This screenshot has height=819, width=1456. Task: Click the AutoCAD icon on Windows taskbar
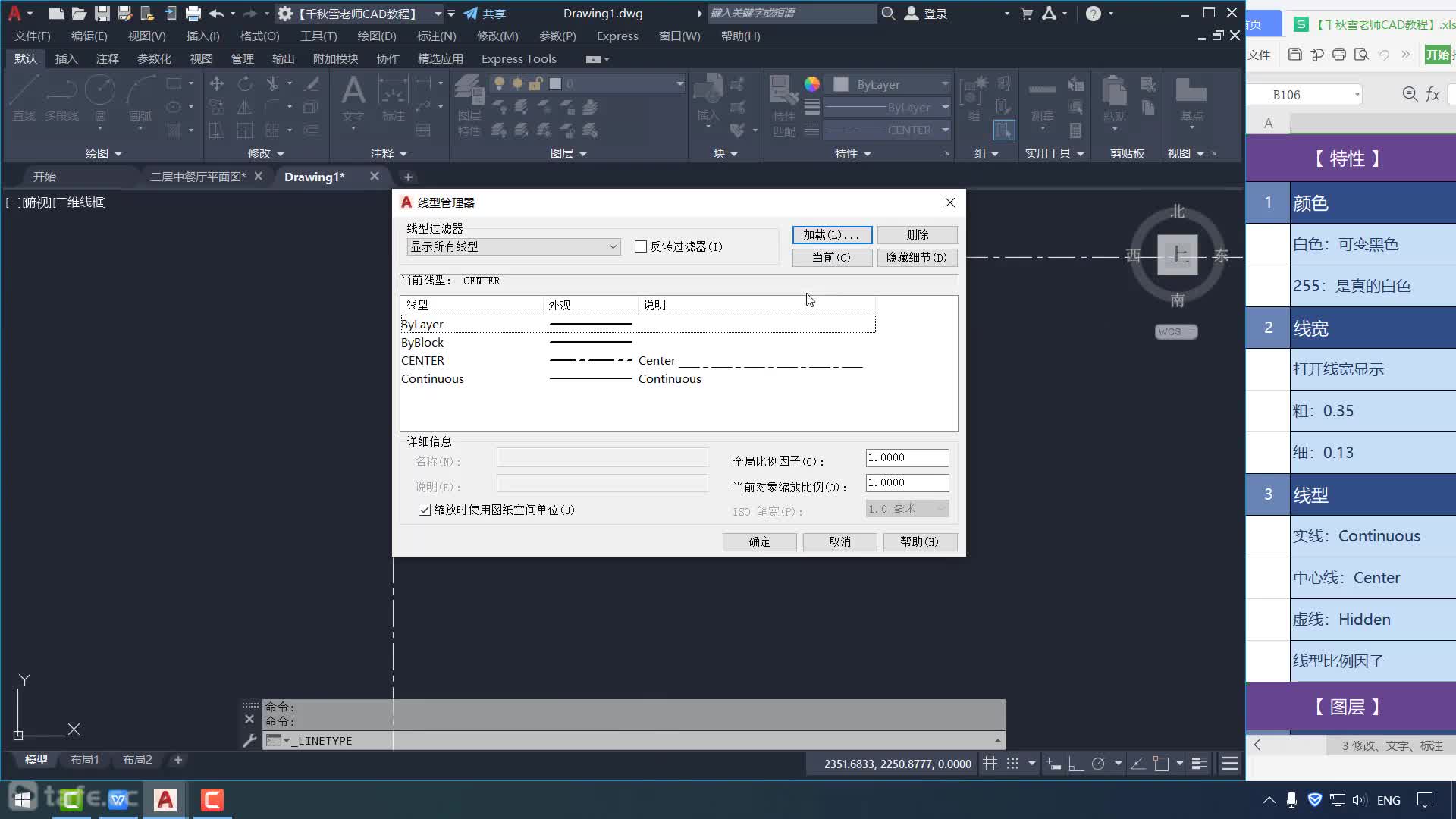(165, 799)
